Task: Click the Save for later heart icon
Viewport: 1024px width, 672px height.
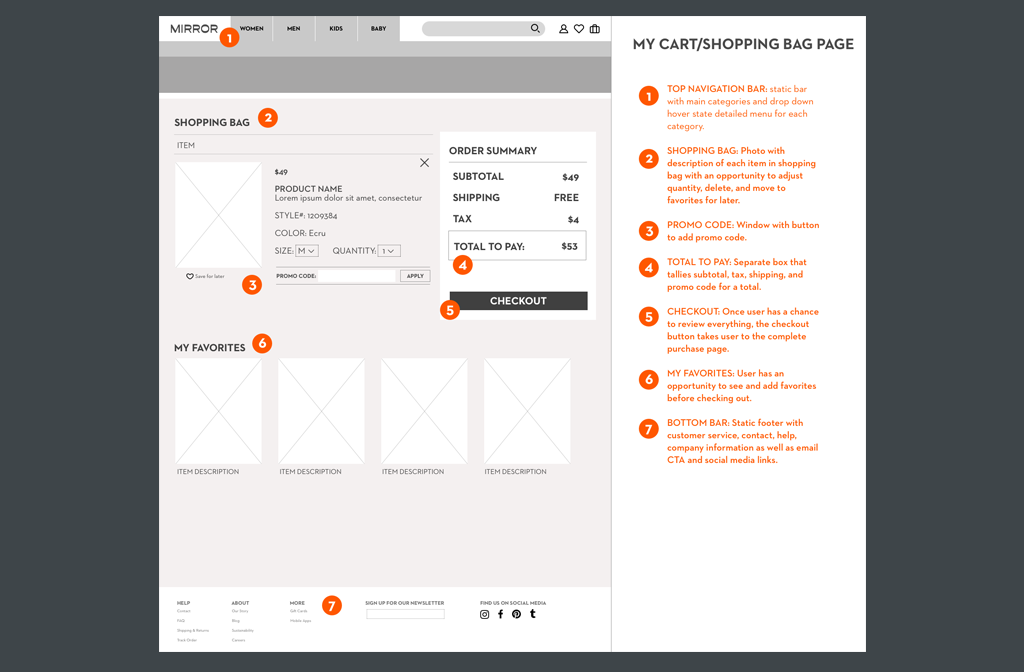Action: (189, 276)
